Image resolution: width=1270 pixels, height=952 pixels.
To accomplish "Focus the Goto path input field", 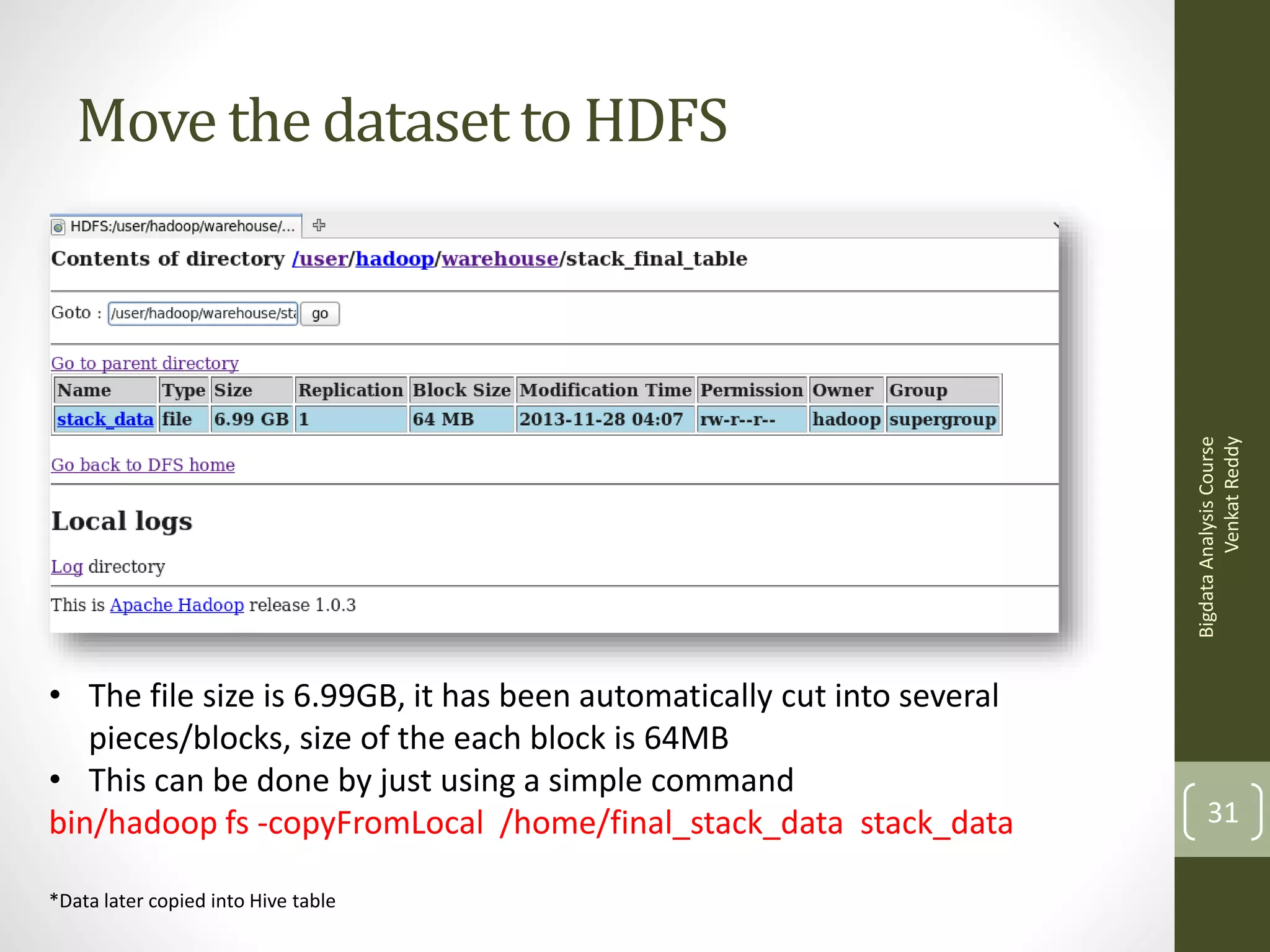I will pos(203,313).
